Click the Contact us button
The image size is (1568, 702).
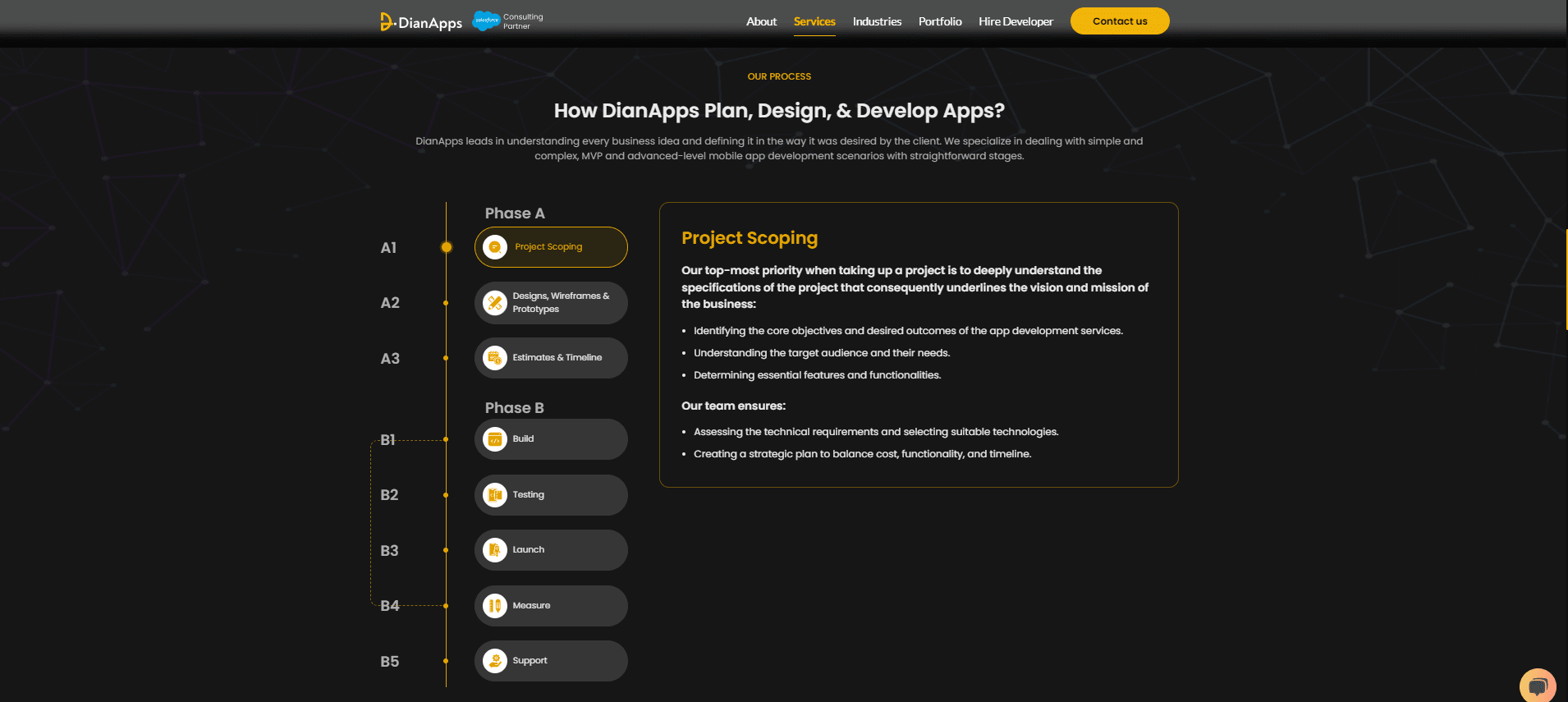point(1120,21)
